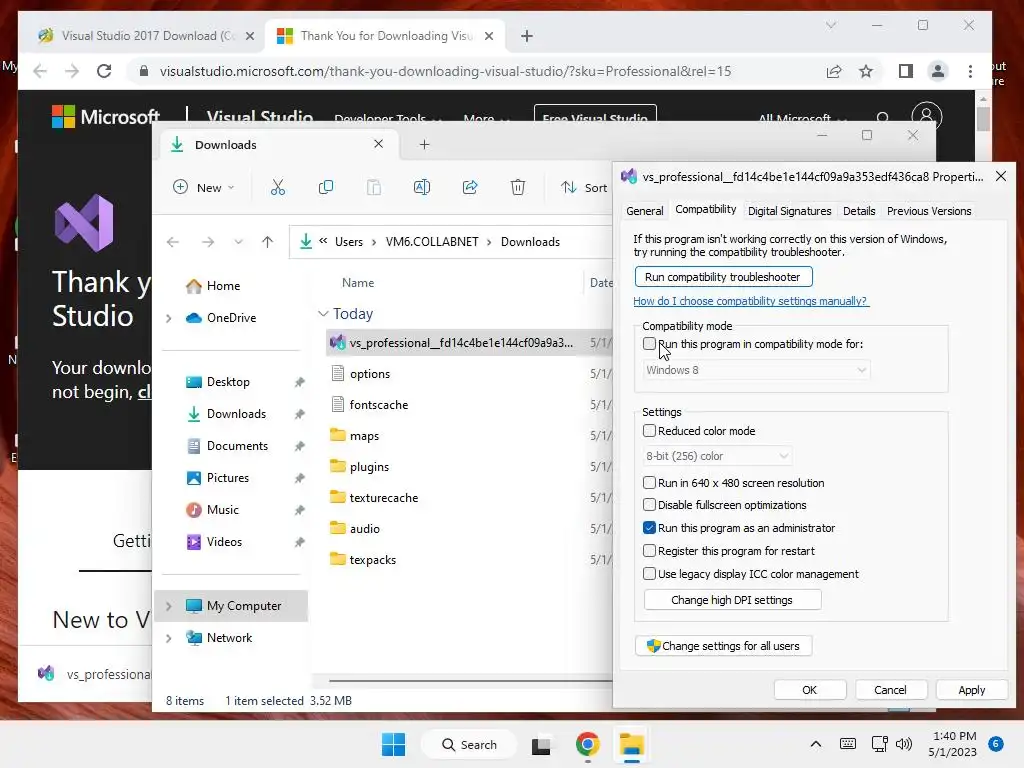Open the Digital Signatures tab
1024x768 pixels.
790,211
